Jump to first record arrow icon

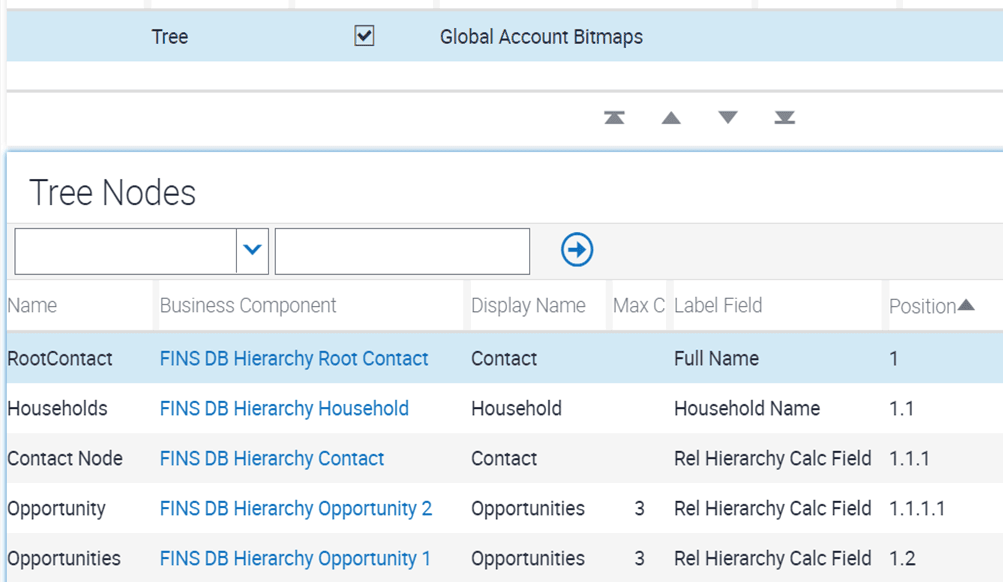(614, 118)
